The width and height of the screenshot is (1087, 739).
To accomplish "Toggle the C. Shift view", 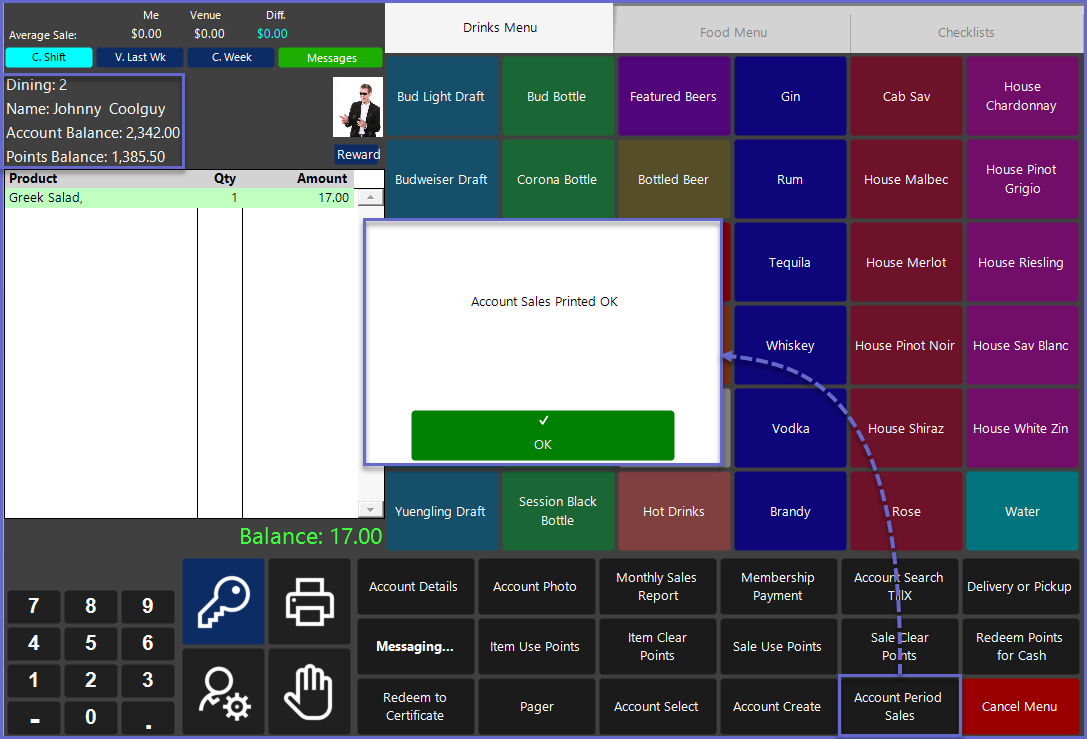I will click(x=49, y=57).
